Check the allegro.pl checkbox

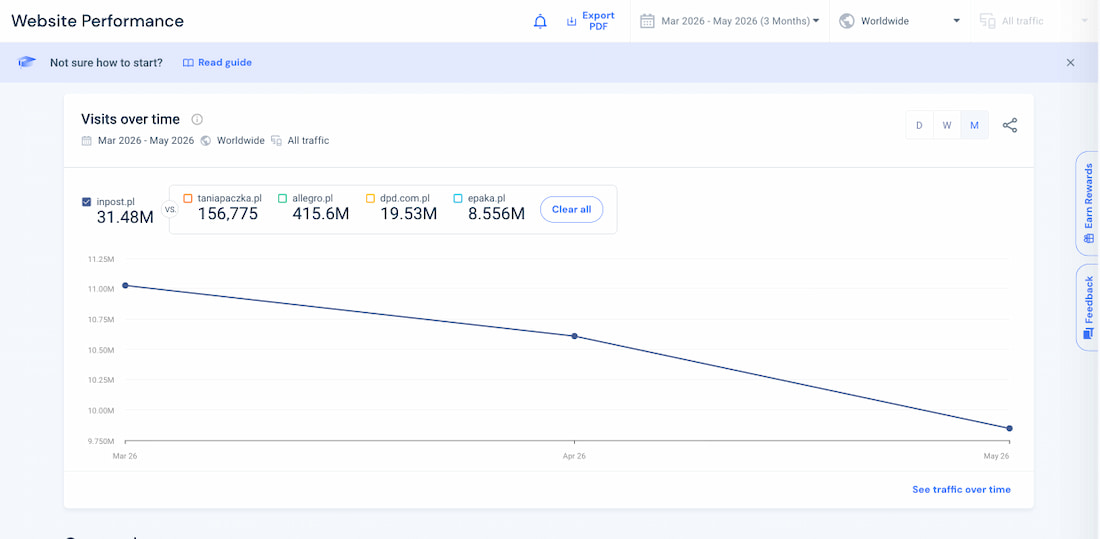point(282,199)
